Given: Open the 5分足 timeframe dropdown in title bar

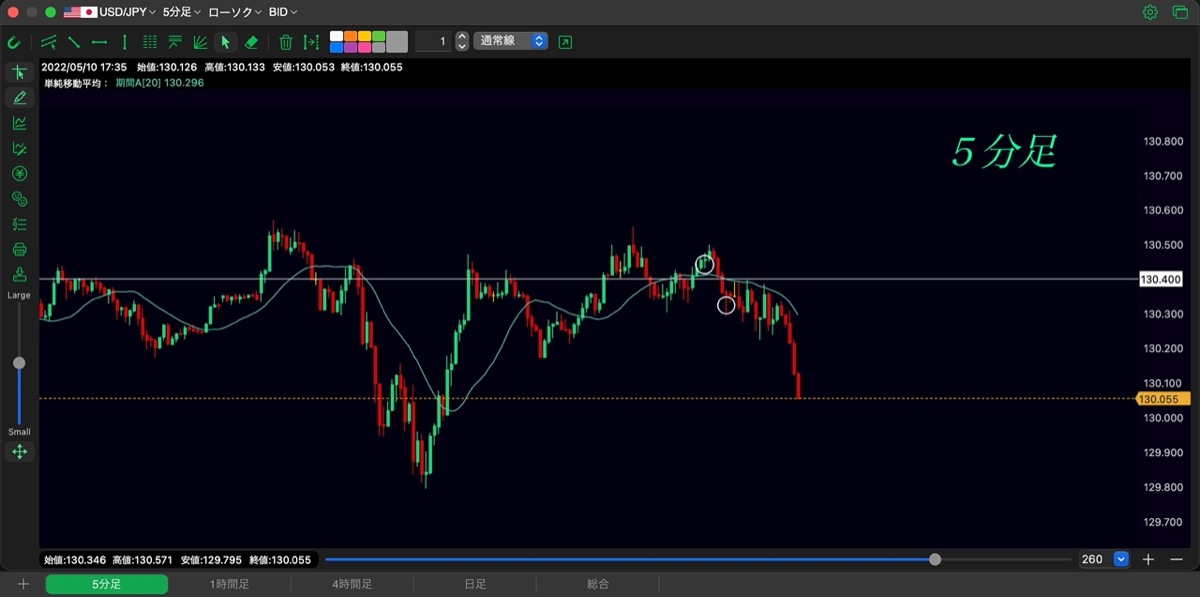Looking at the screenshot, I should click(x=182, y=12).
